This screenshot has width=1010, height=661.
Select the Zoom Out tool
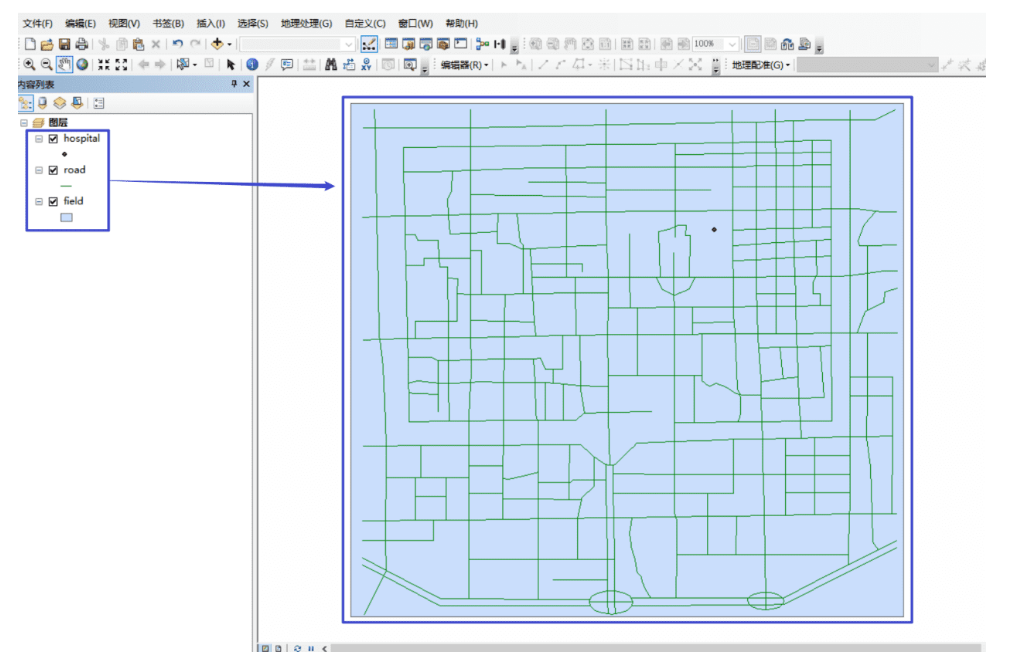46,64
